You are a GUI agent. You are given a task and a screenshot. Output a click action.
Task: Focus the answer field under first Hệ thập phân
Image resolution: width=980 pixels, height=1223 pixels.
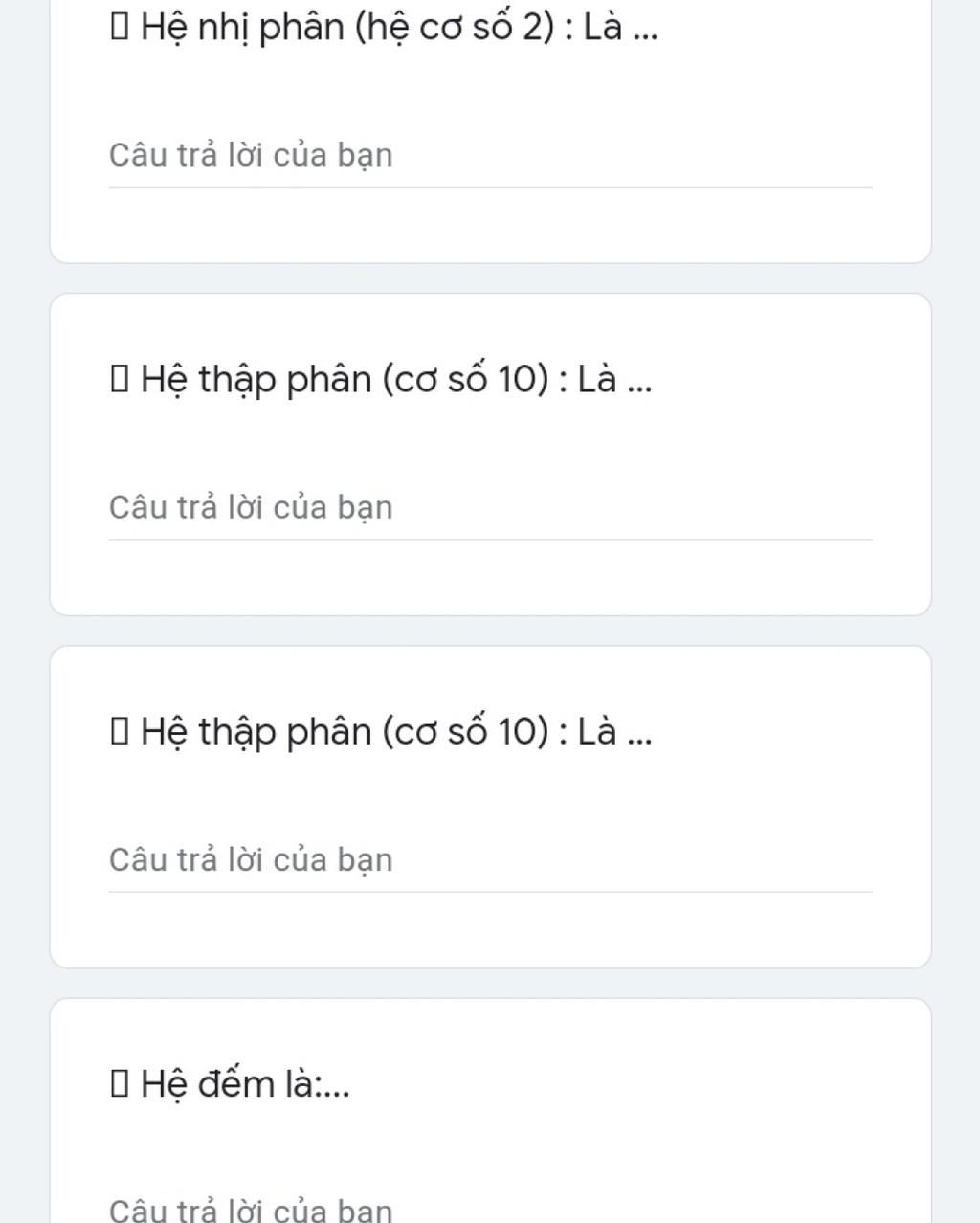(x=490, y=507)
